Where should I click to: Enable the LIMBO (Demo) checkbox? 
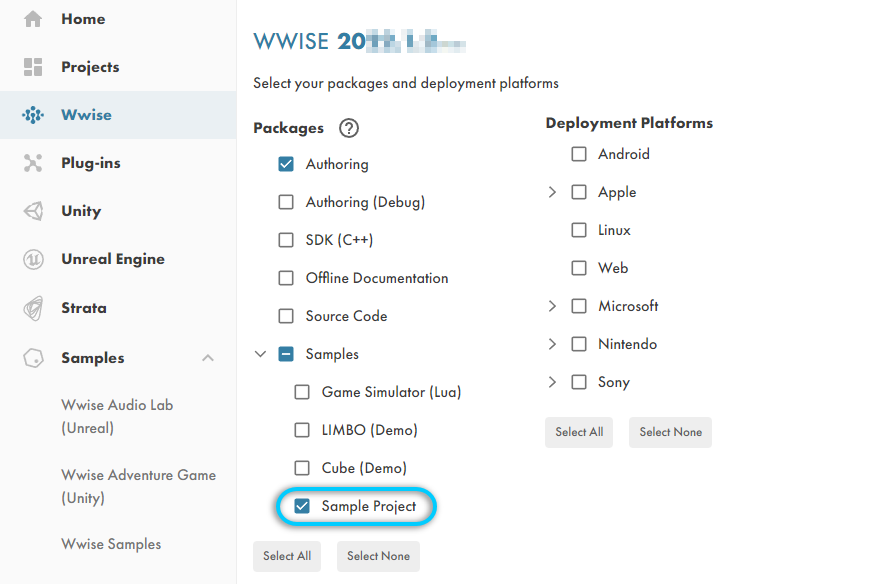pyautogui.click(x=302, y=430)
